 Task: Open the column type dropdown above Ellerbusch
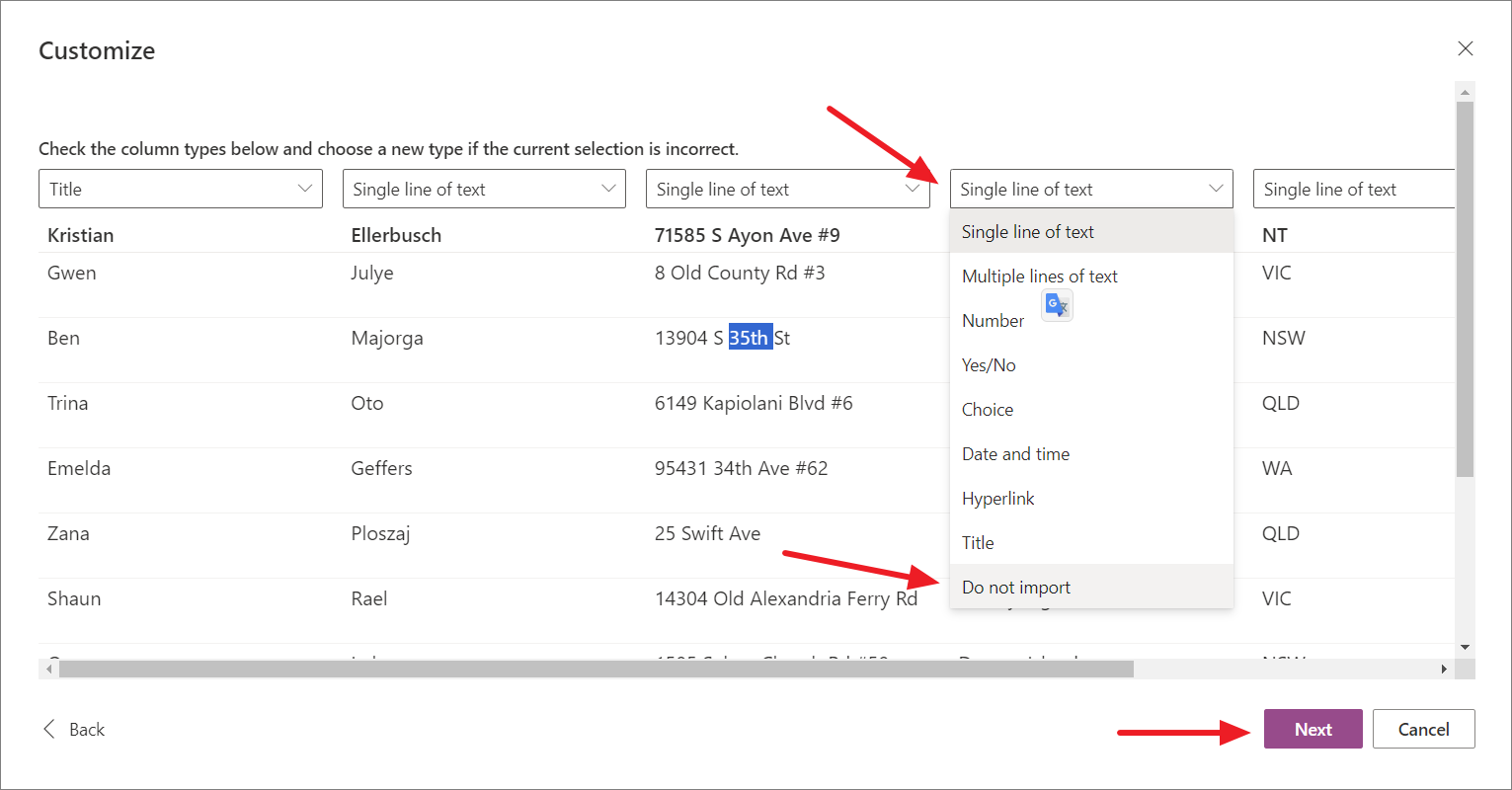[x=484, y=189]
